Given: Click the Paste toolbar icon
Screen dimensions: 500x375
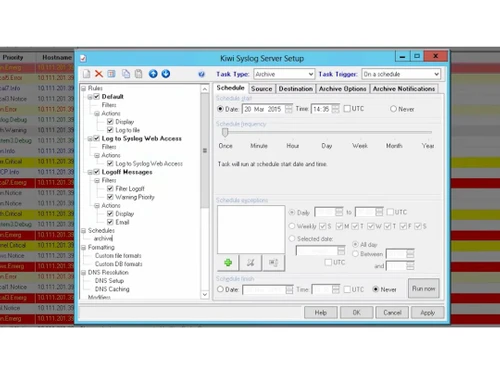Looking at the screenshot, I should click(x=138, y=74).
